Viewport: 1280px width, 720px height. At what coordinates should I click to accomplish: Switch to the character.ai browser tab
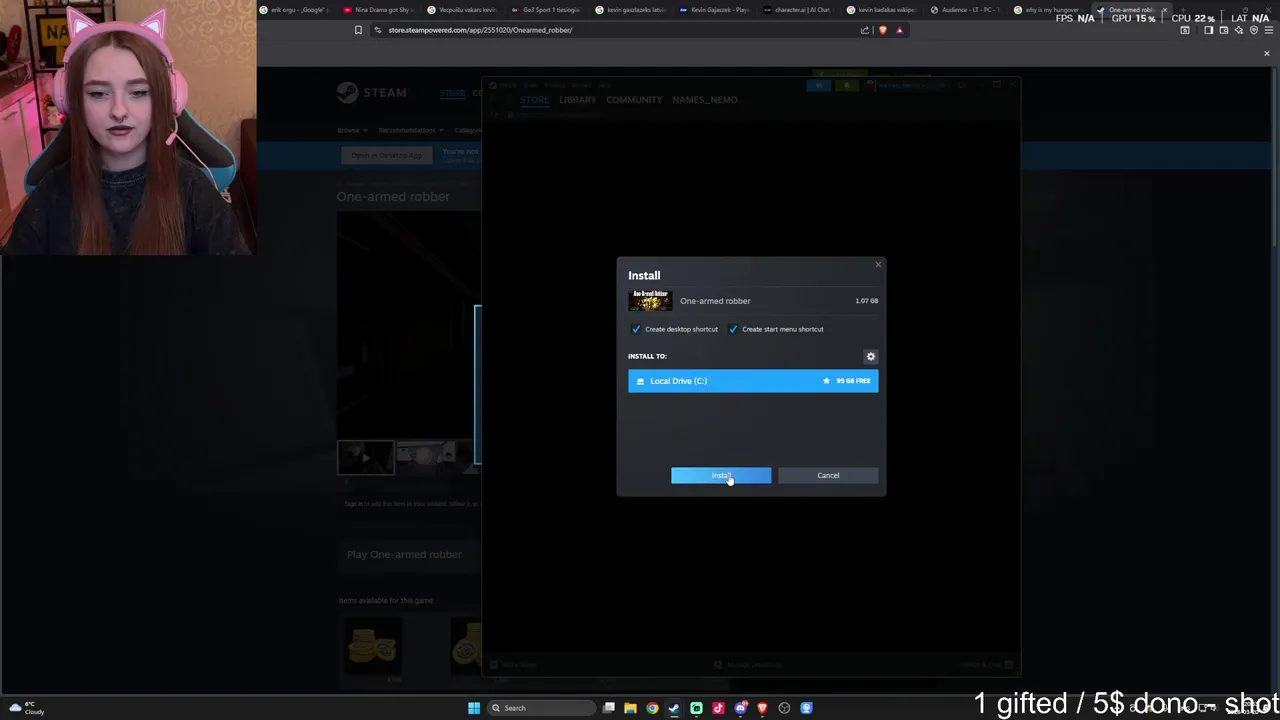coord(797,10)
